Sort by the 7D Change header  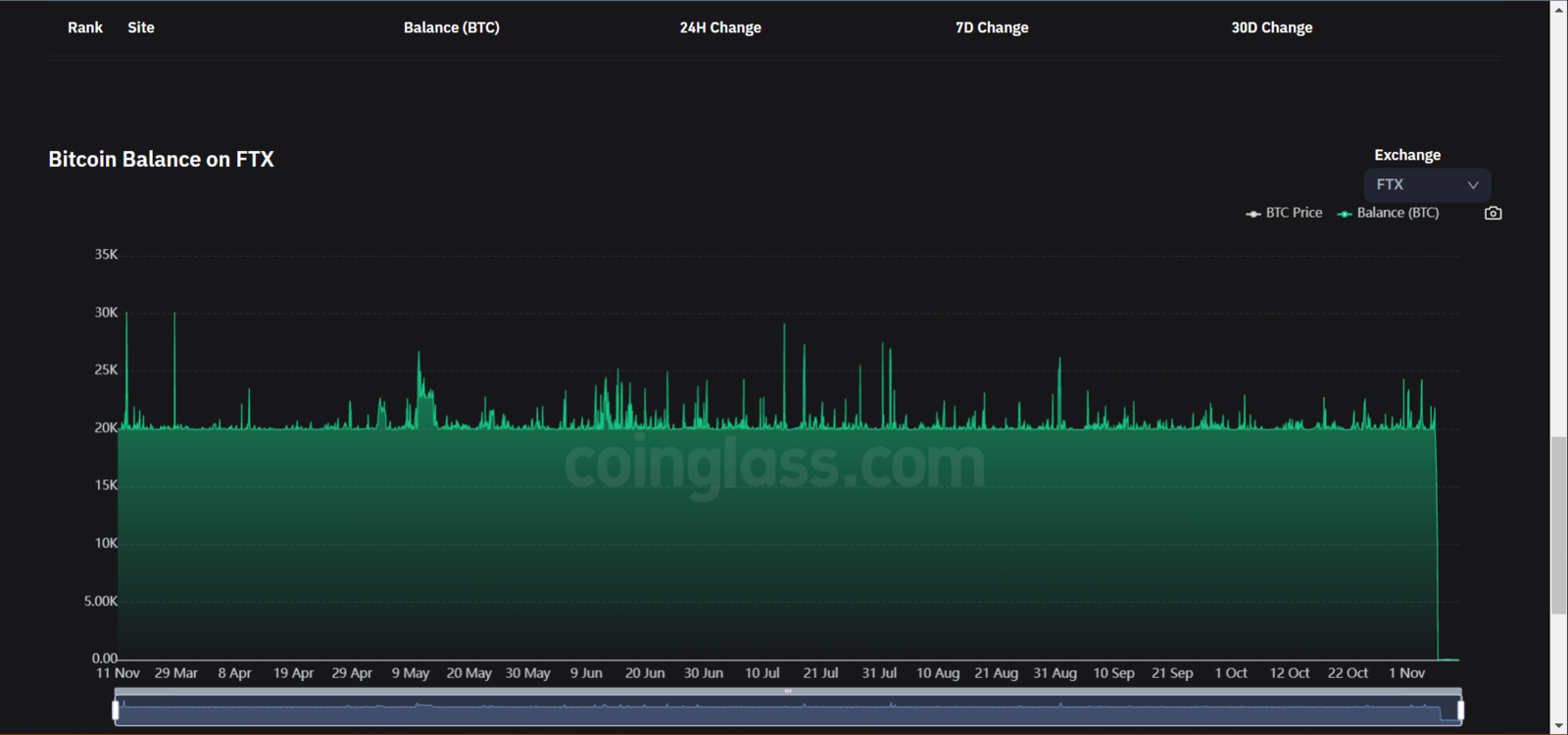(x=992, y=27)
